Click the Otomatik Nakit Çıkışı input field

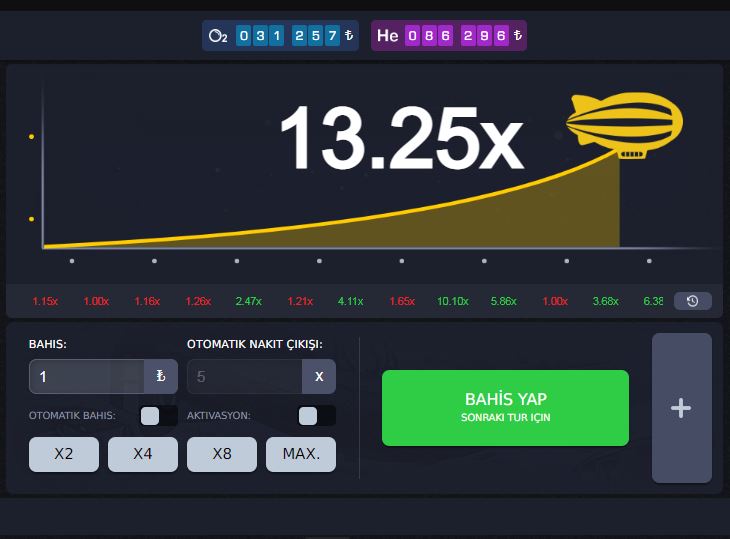click(x=244, y=377)
